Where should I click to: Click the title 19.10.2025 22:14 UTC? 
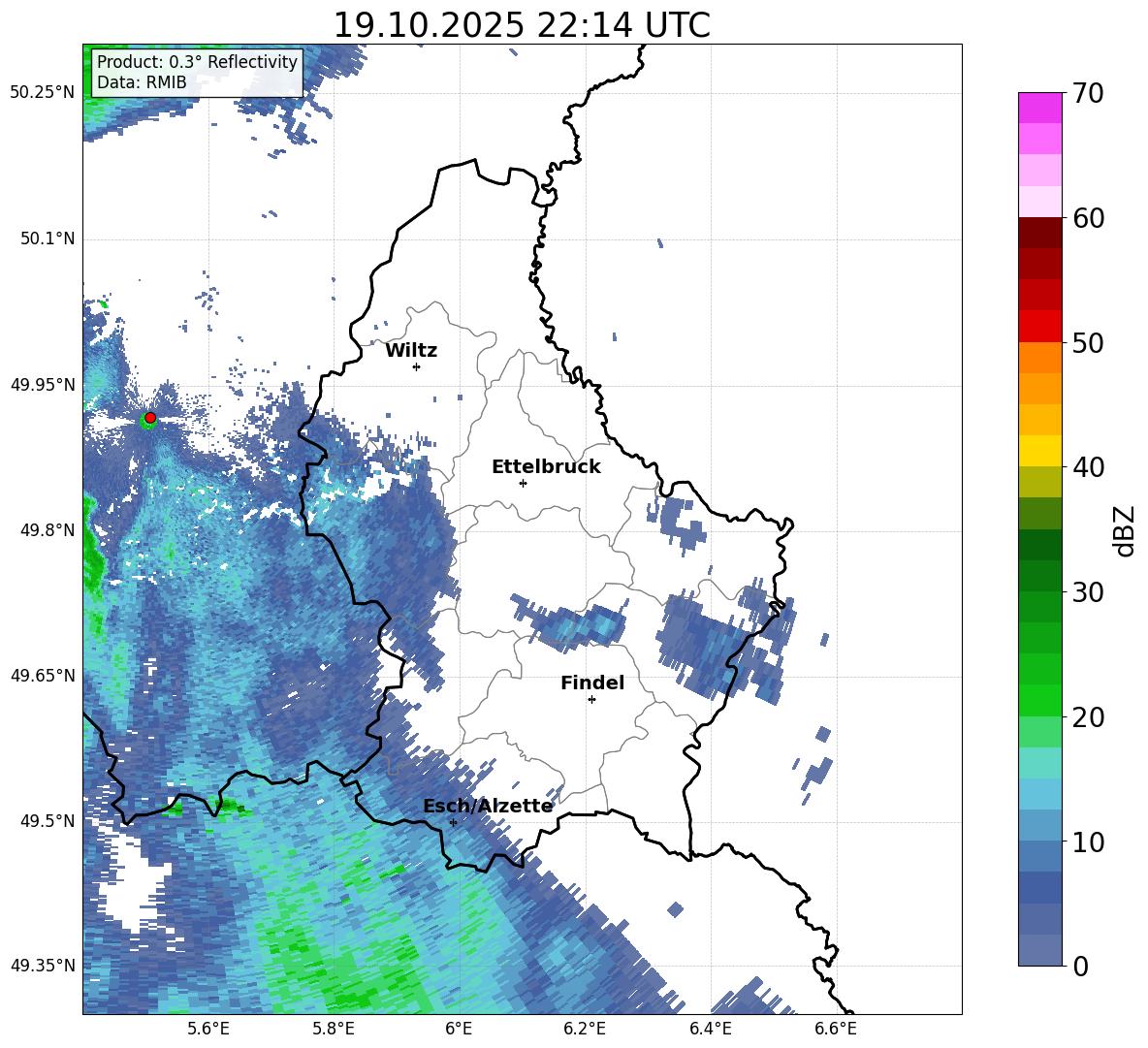[x=522, y=25]
